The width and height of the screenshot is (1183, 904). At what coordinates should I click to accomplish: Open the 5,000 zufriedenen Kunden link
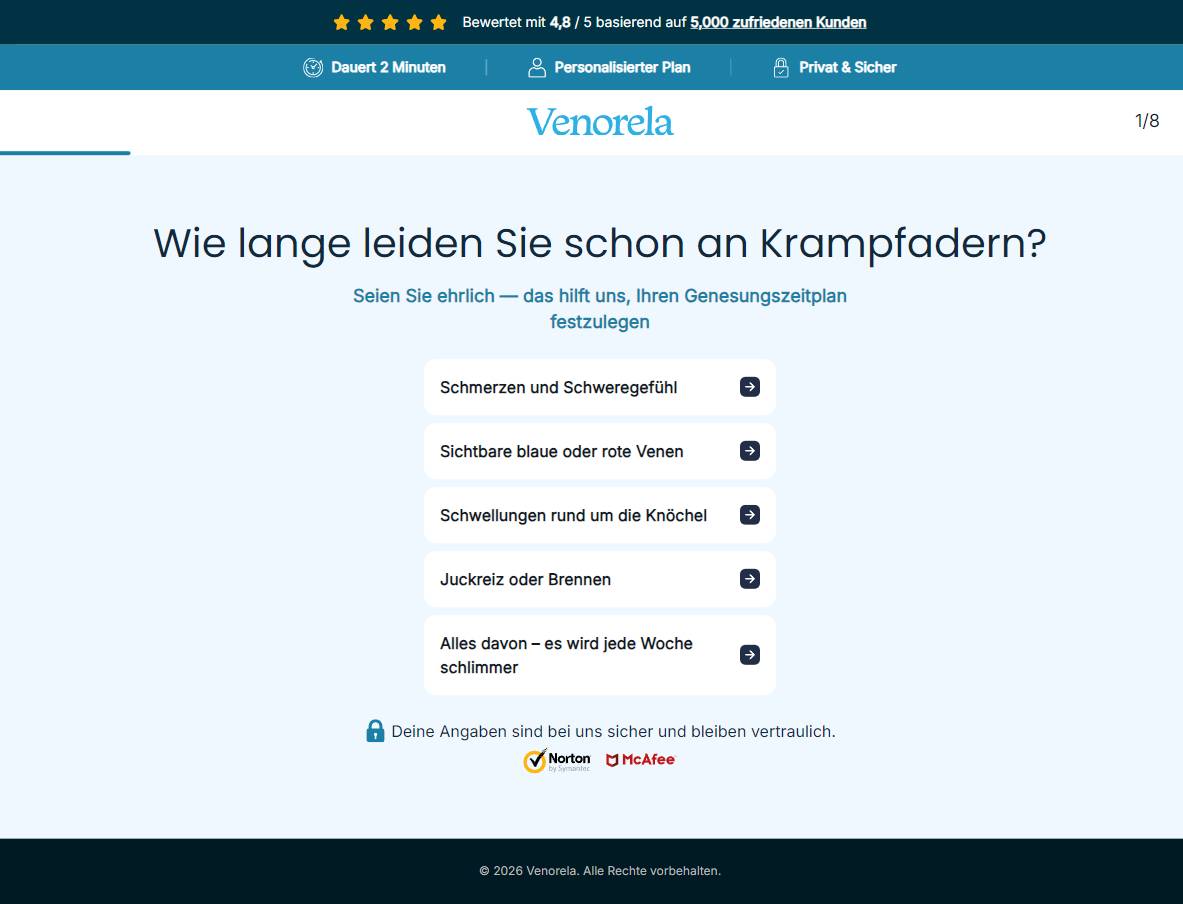pyautogui.click(x=778, y=23)
